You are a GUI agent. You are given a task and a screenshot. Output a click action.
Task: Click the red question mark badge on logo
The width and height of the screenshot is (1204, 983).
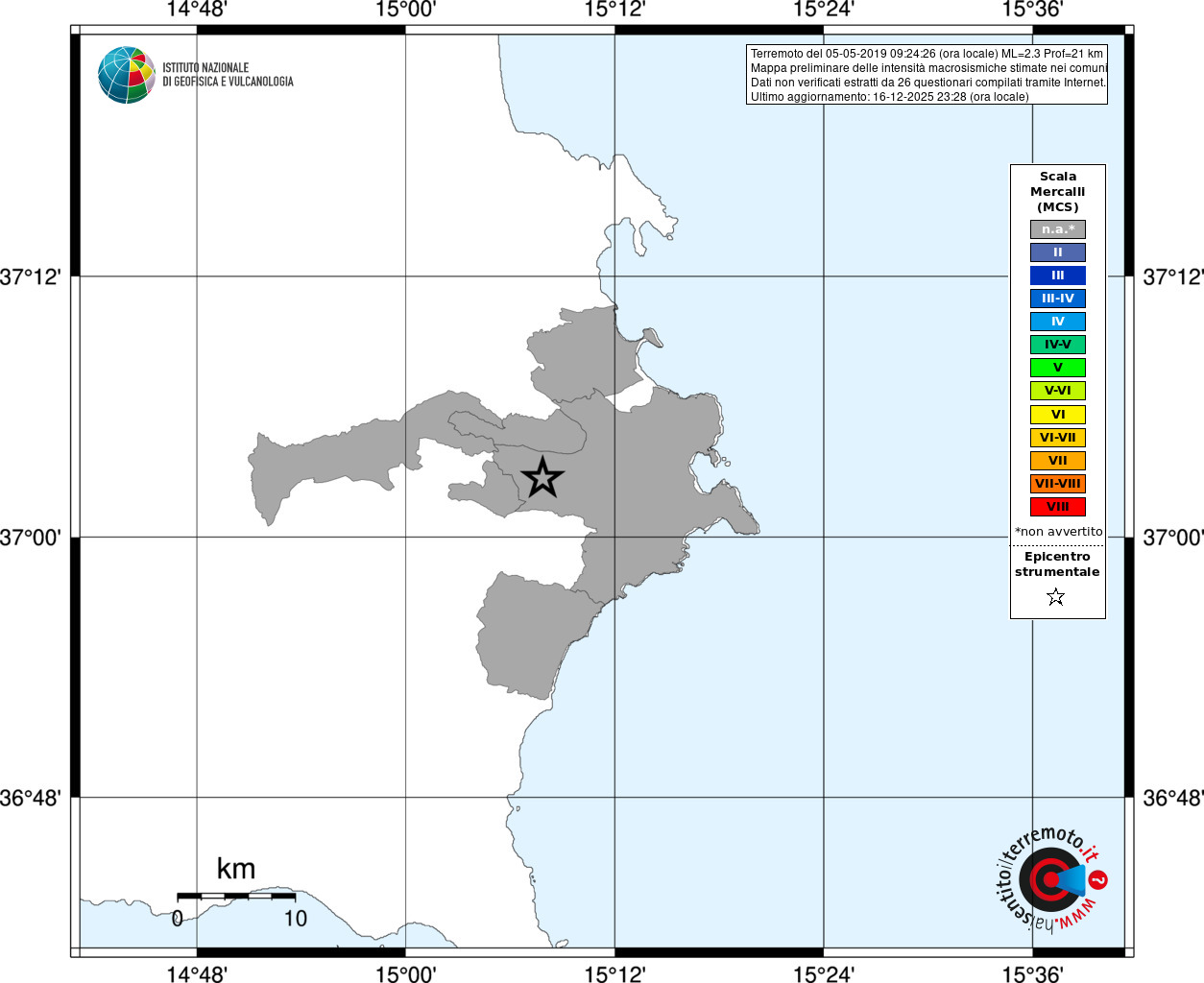tap(1098, 879)
